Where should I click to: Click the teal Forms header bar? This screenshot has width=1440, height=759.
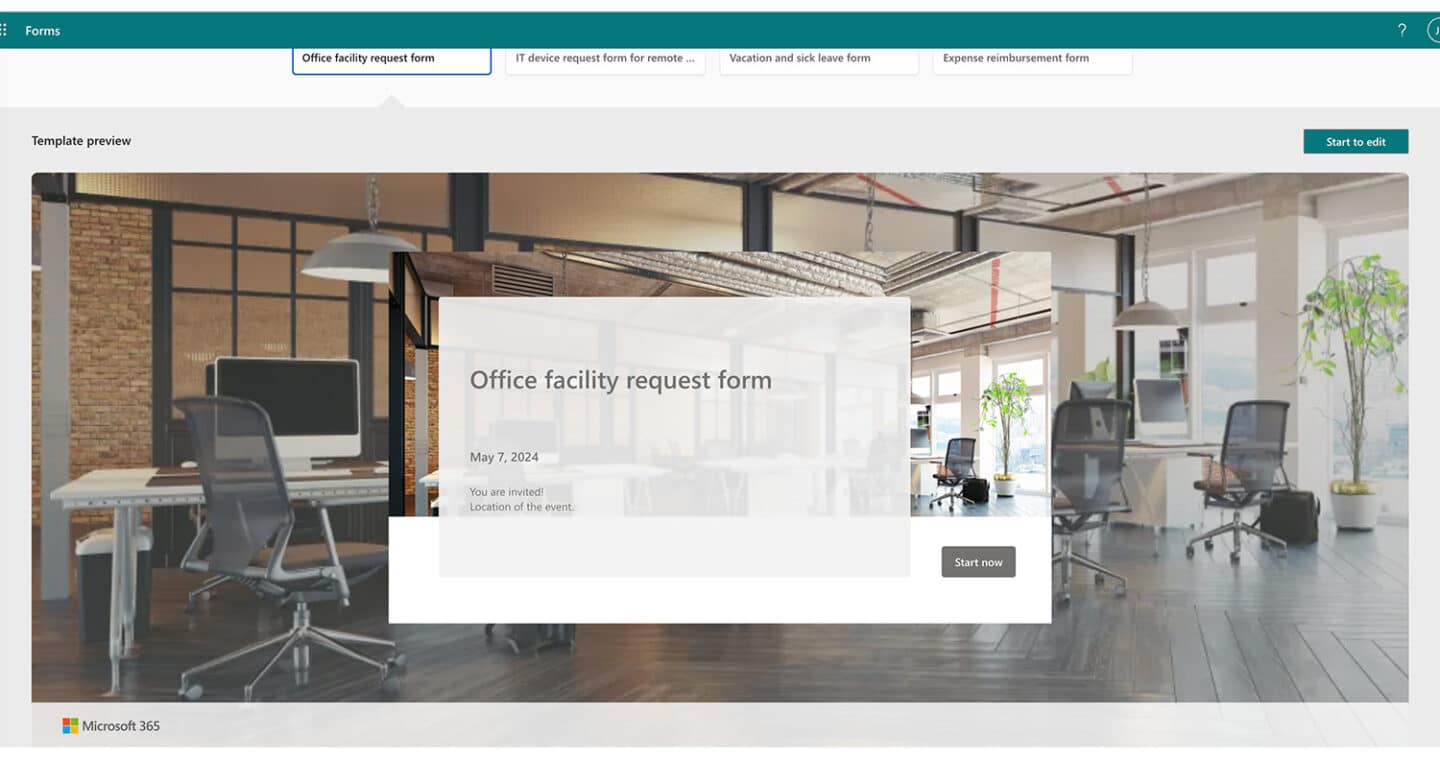pos(700,30)
